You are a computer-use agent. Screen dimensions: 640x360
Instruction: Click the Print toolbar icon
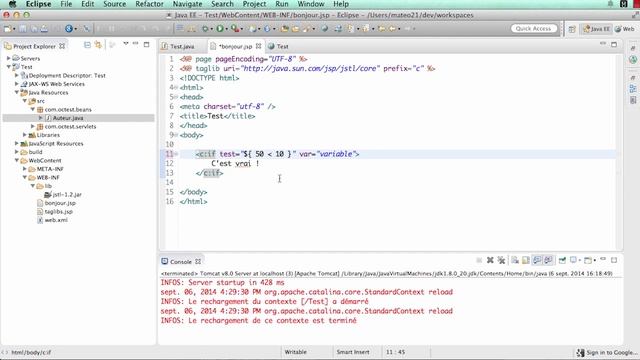[x=44, y=29]
